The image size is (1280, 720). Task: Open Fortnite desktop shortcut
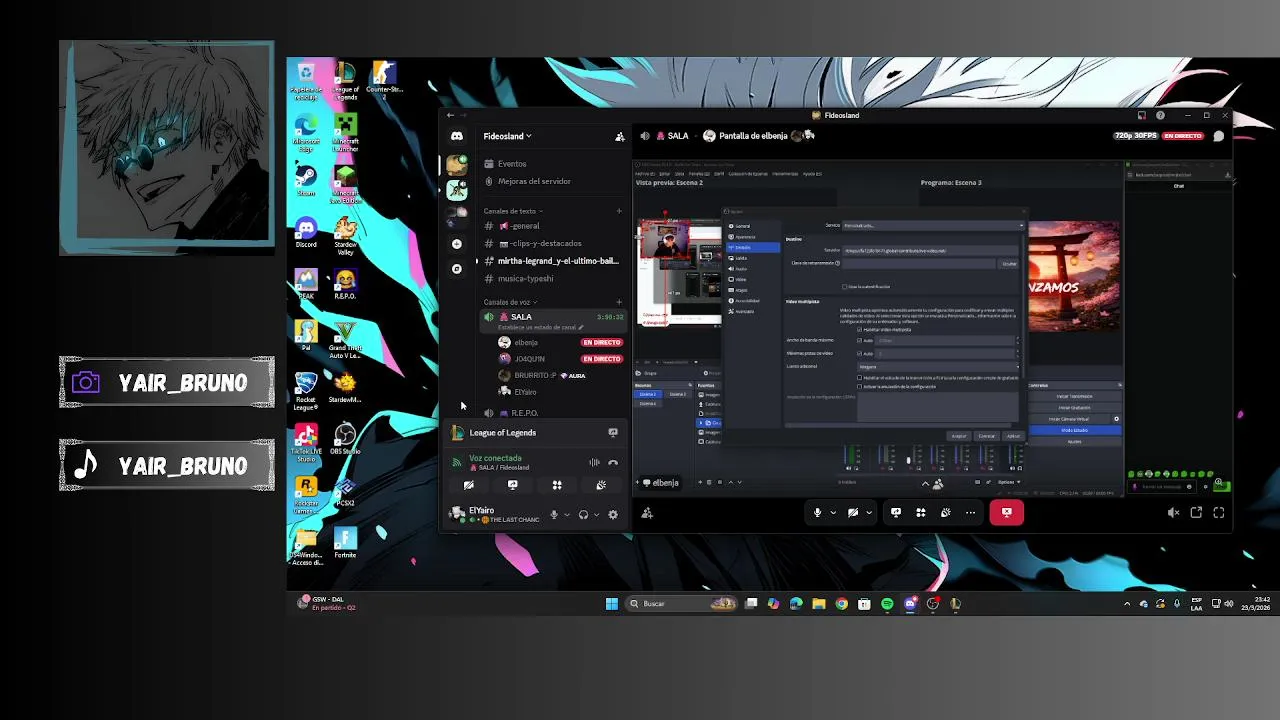(x=345, y=542)
